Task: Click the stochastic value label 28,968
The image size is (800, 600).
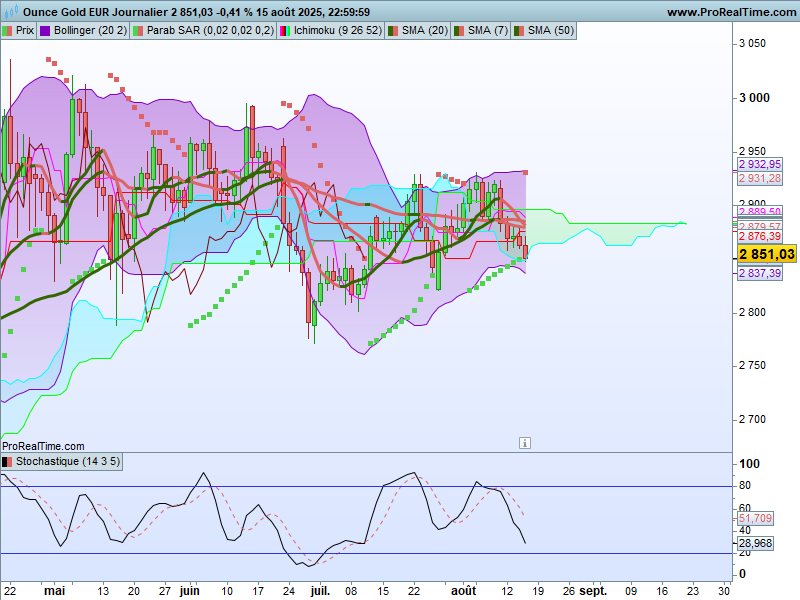Action: pos(755,543)
